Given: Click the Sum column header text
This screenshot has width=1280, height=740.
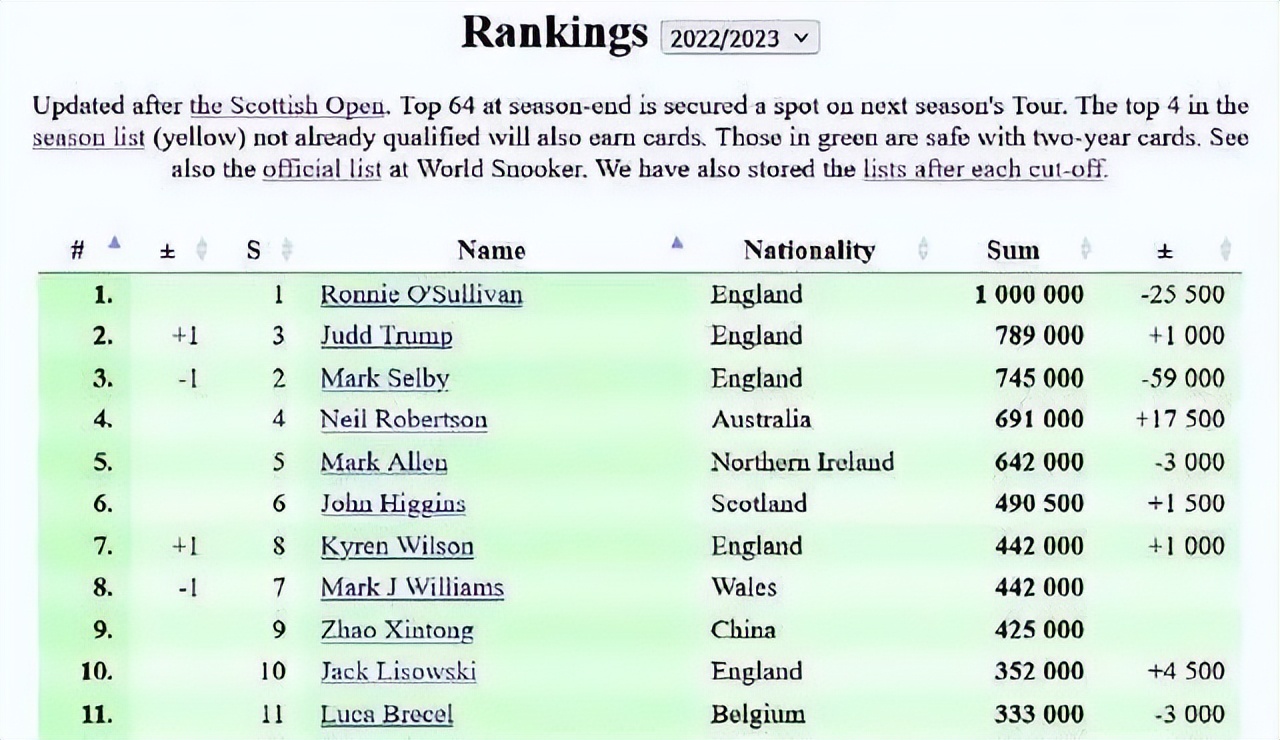Looking at the screenshot, I should coord(1012,250).
